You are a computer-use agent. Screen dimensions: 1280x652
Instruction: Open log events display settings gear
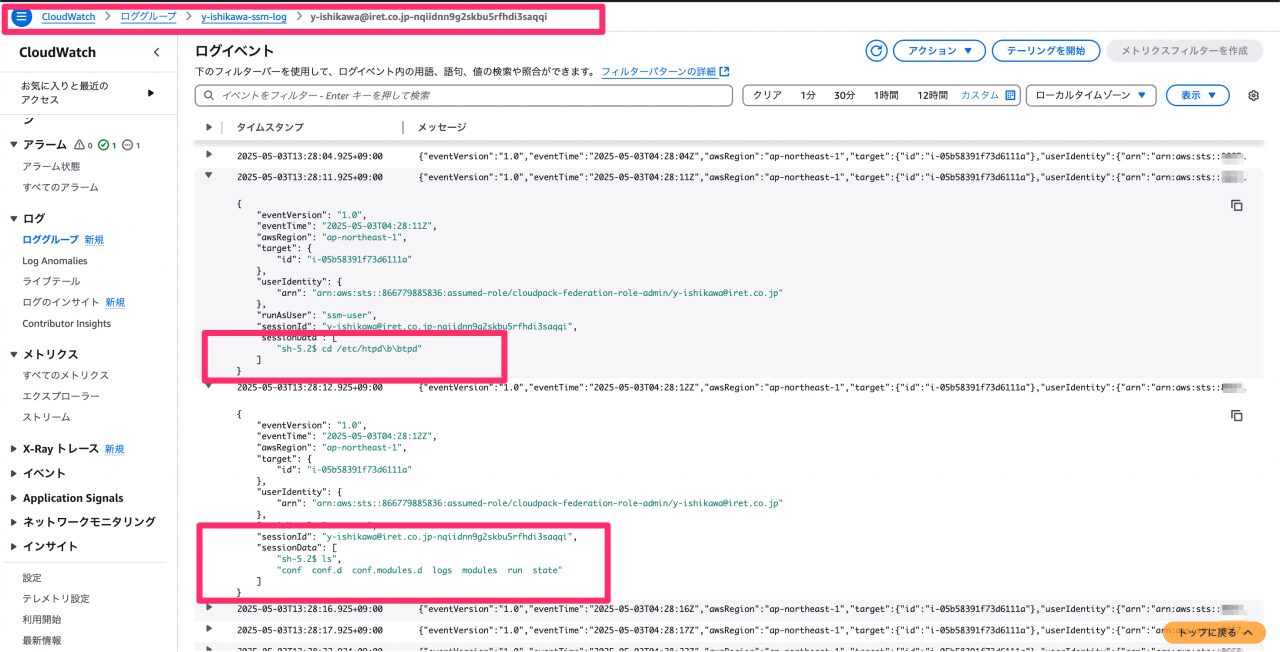coord(1253,95)
